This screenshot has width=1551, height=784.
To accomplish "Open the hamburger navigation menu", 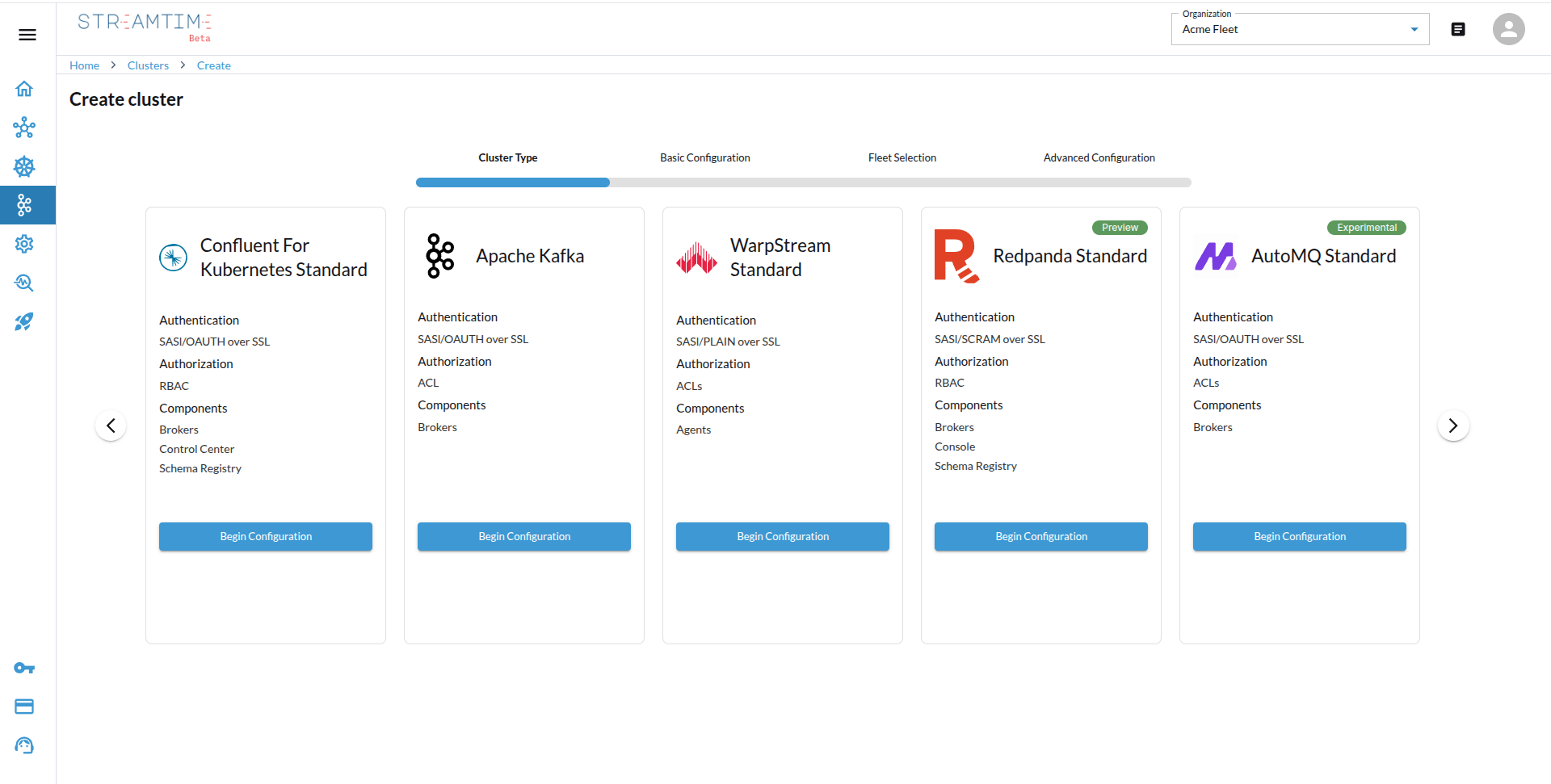I will pos(27,35).
